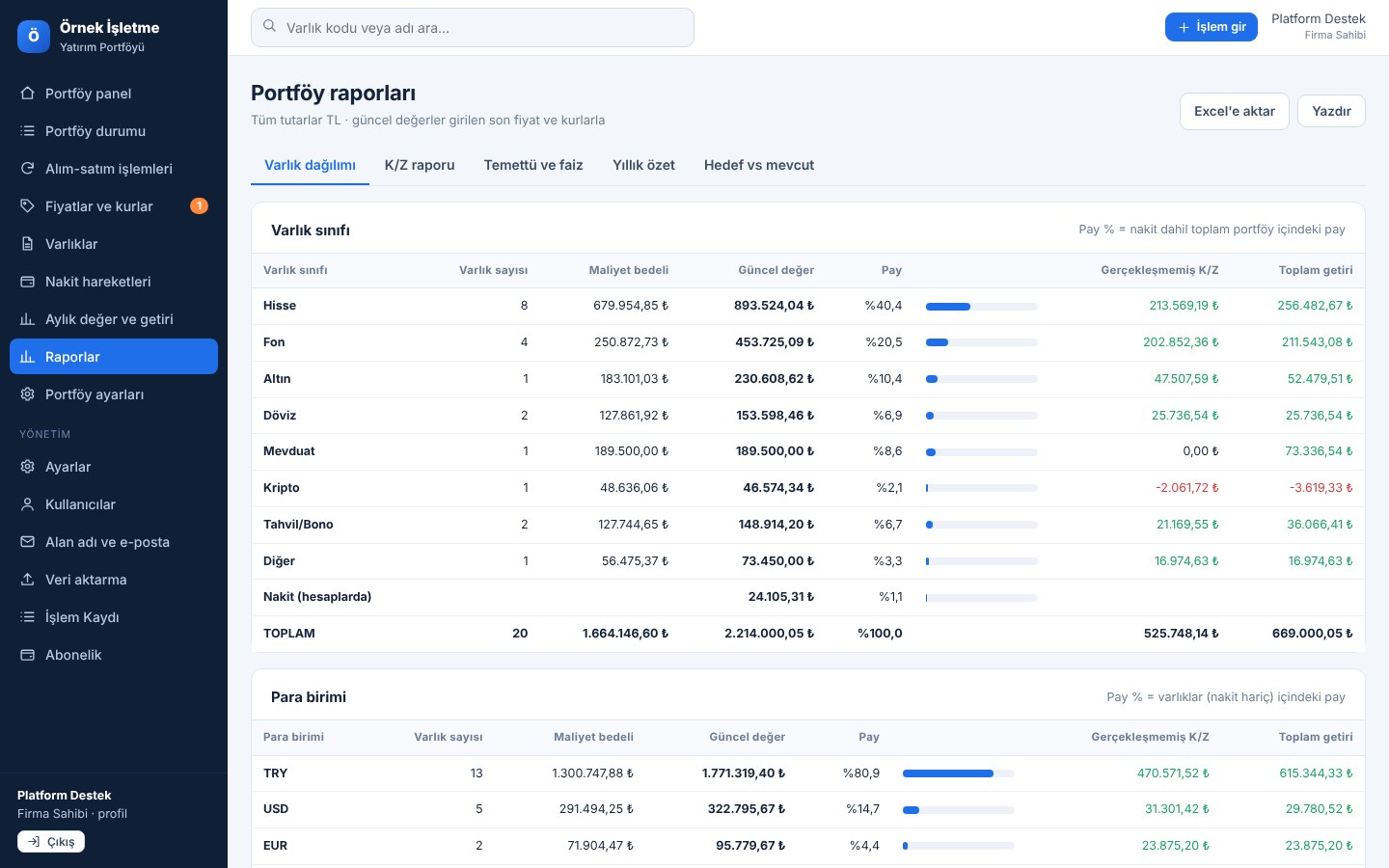Image resolution: width=1389 pixels, height=868 pixels.
Task: Open the profil link in the sidebar
Action: coord(113,814)
